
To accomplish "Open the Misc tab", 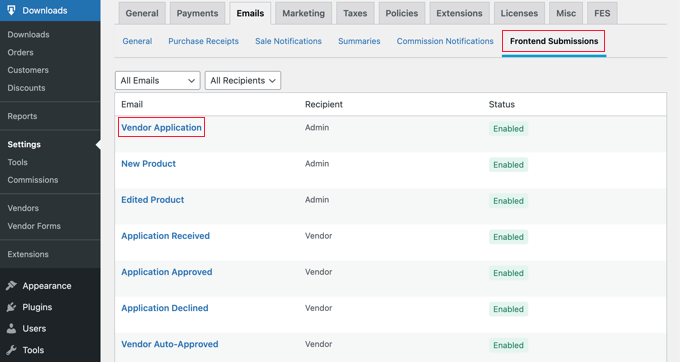I will pos(566,13).
